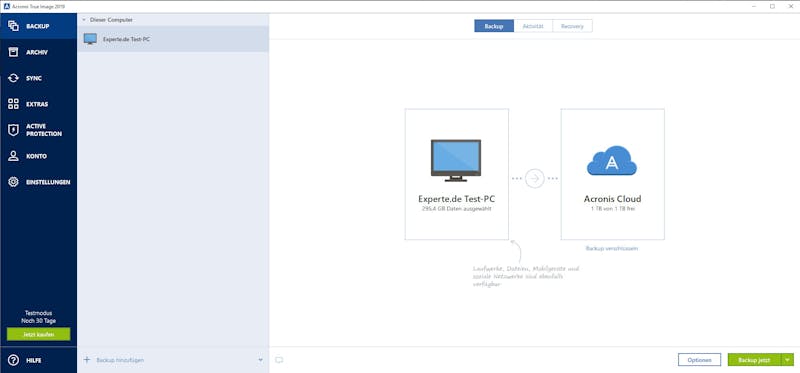Expand the Backup hinzufügen dropdown arrow

click(x=261, y=360)
